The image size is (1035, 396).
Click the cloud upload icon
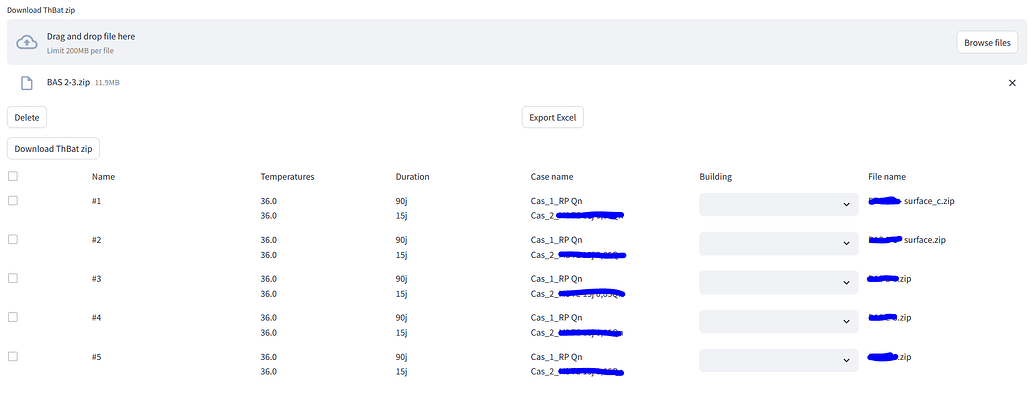tap(26, 42)
